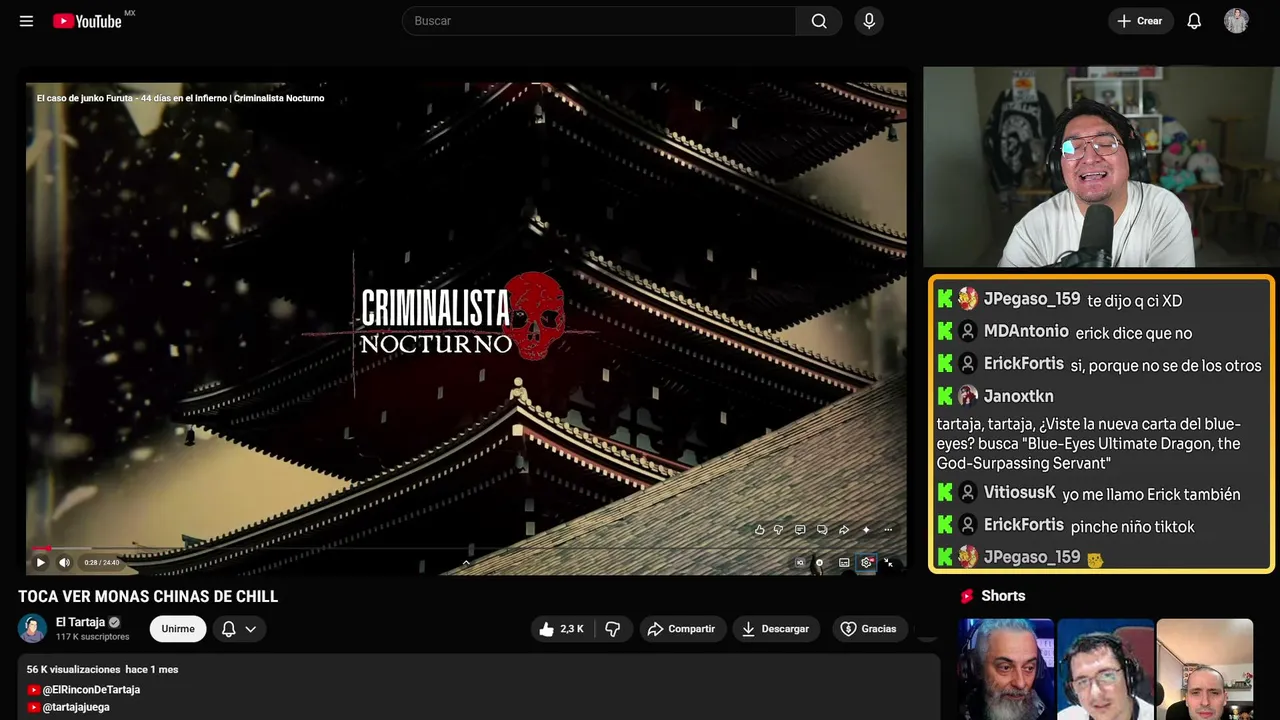
Task: Open live chat replies overlay icon
Action: click(x=822, y=530)
